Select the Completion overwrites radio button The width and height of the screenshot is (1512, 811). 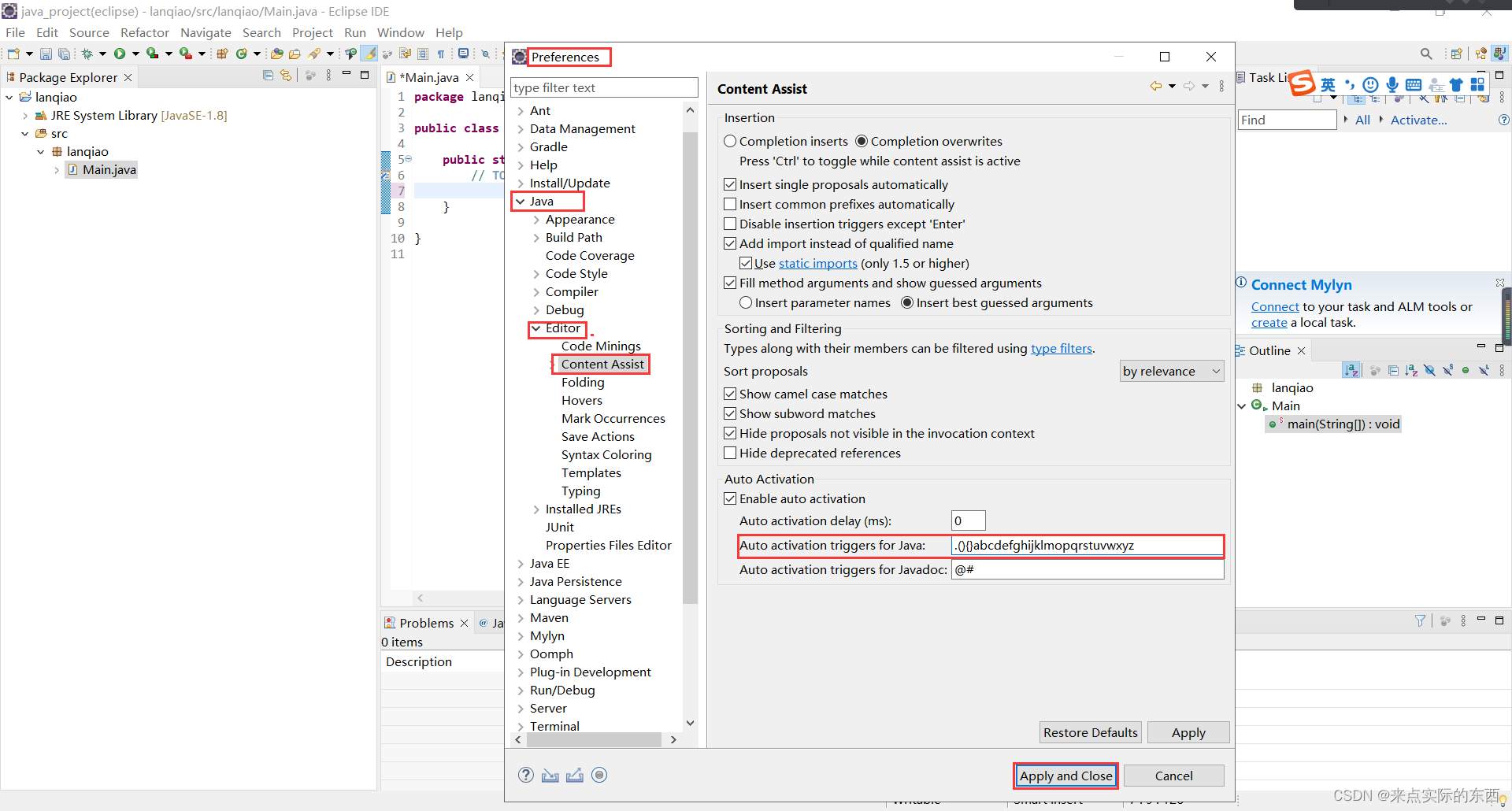862,141
